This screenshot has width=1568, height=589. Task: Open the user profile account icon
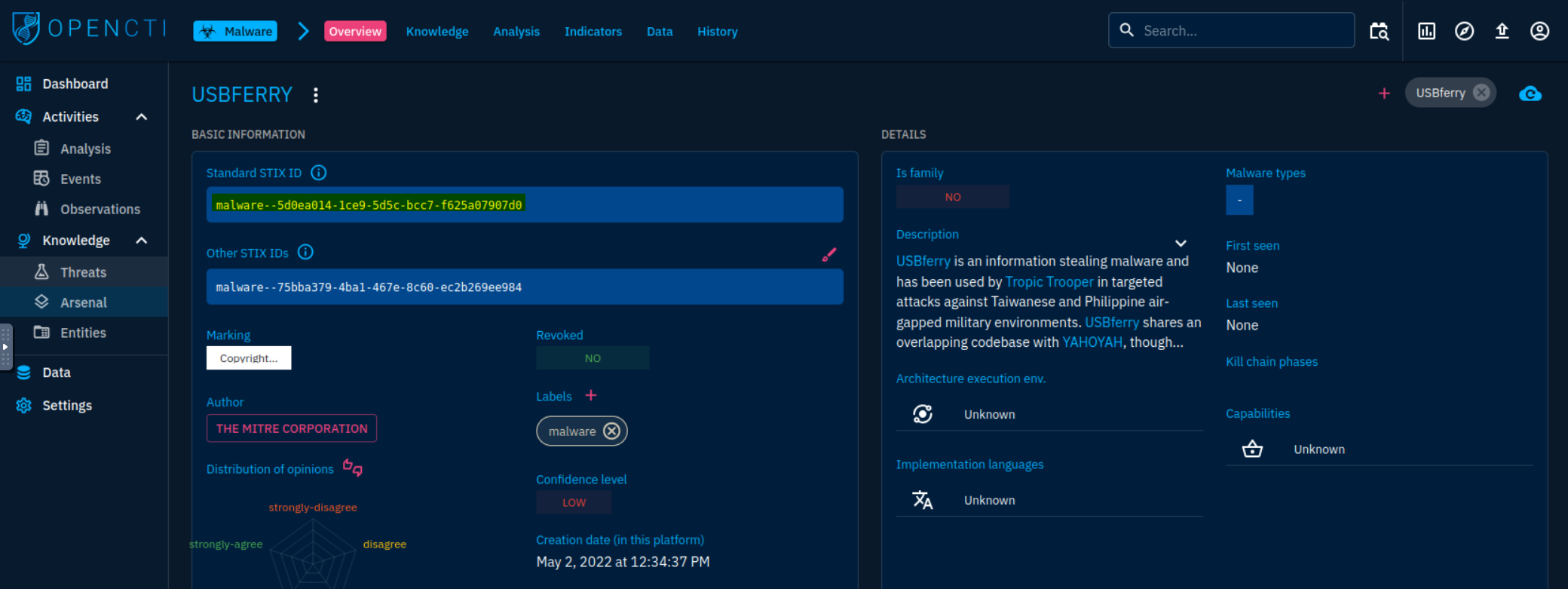click(1539, 31)
